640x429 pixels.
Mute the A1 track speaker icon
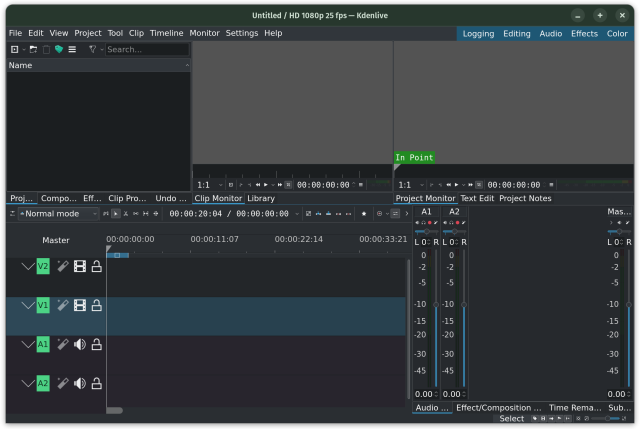80,344
